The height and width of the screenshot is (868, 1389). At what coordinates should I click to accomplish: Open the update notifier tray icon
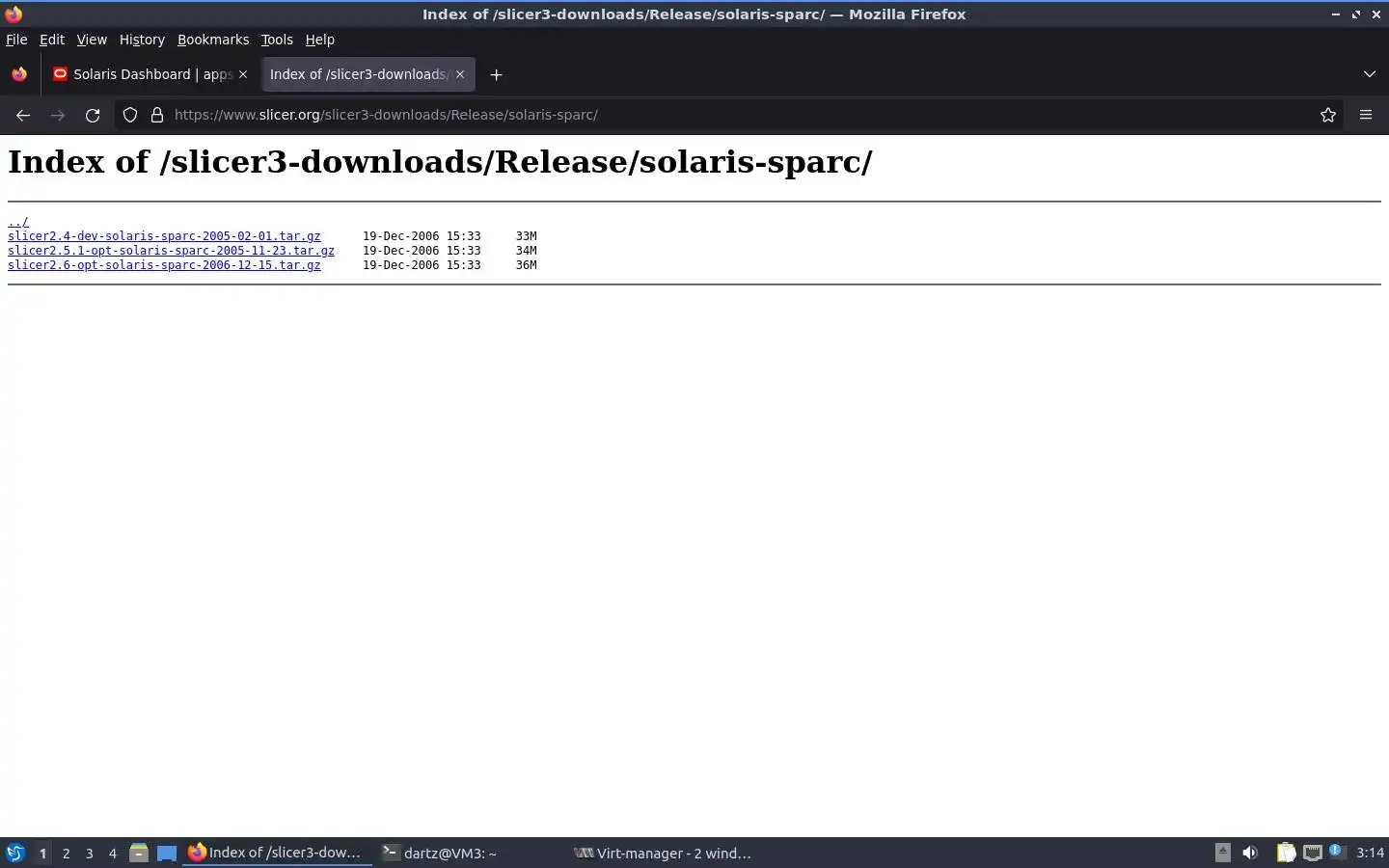[x=1336, y=851]
